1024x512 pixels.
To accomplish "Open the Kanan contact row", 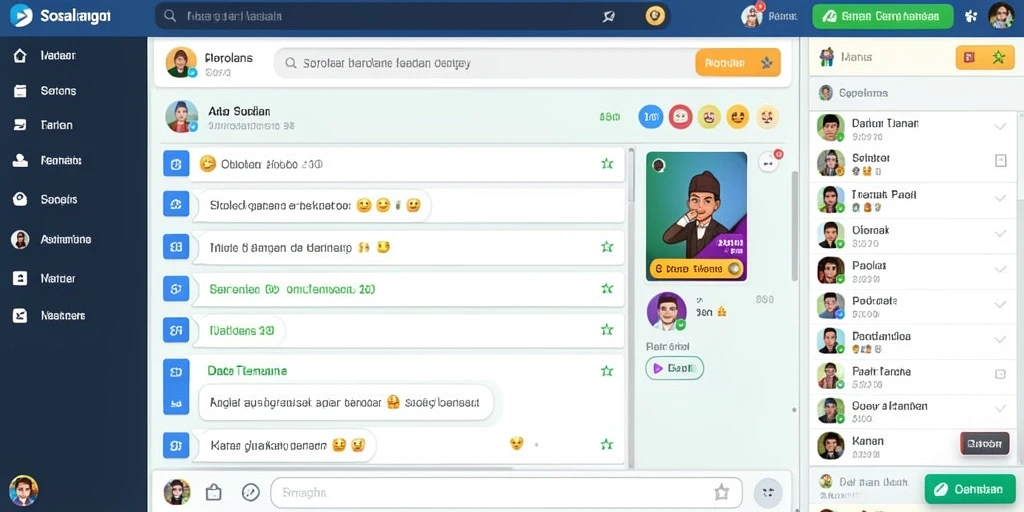I will 914,446.
